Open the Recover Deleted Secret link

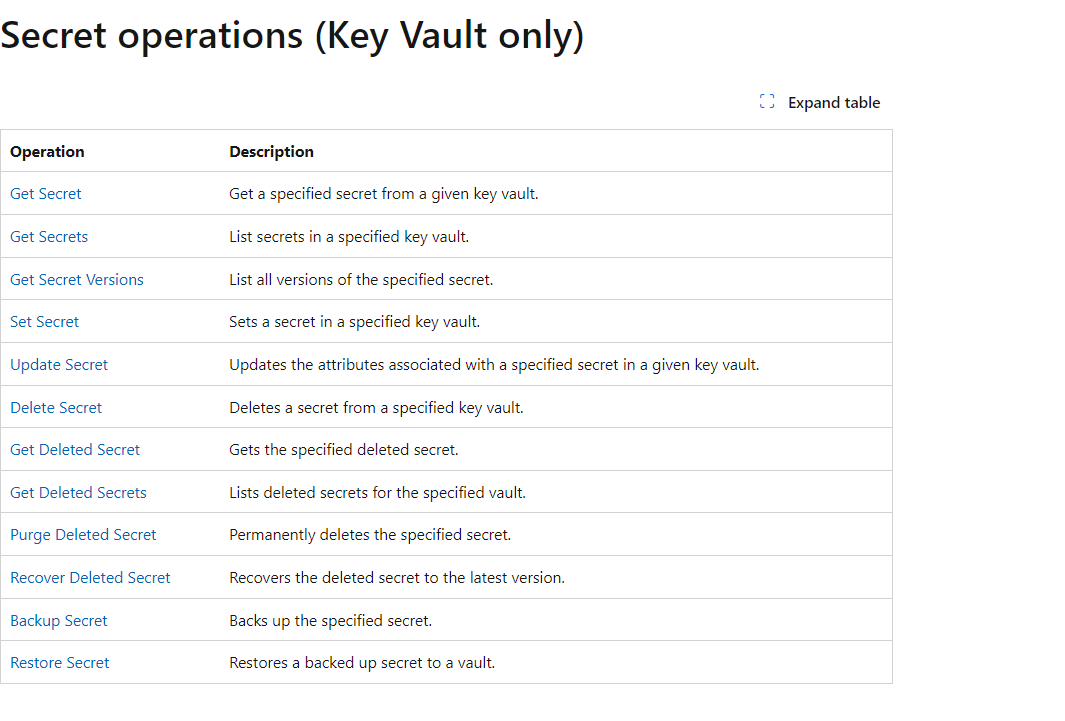[x=90, y=577]
